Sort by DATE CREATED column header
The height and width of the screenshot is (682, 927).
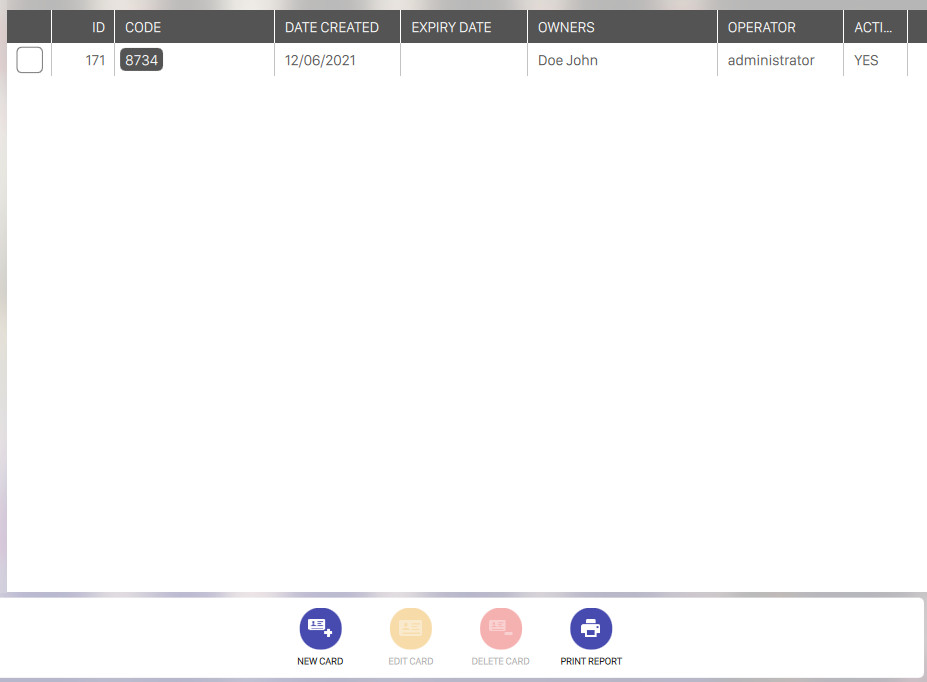click(332, 27)
